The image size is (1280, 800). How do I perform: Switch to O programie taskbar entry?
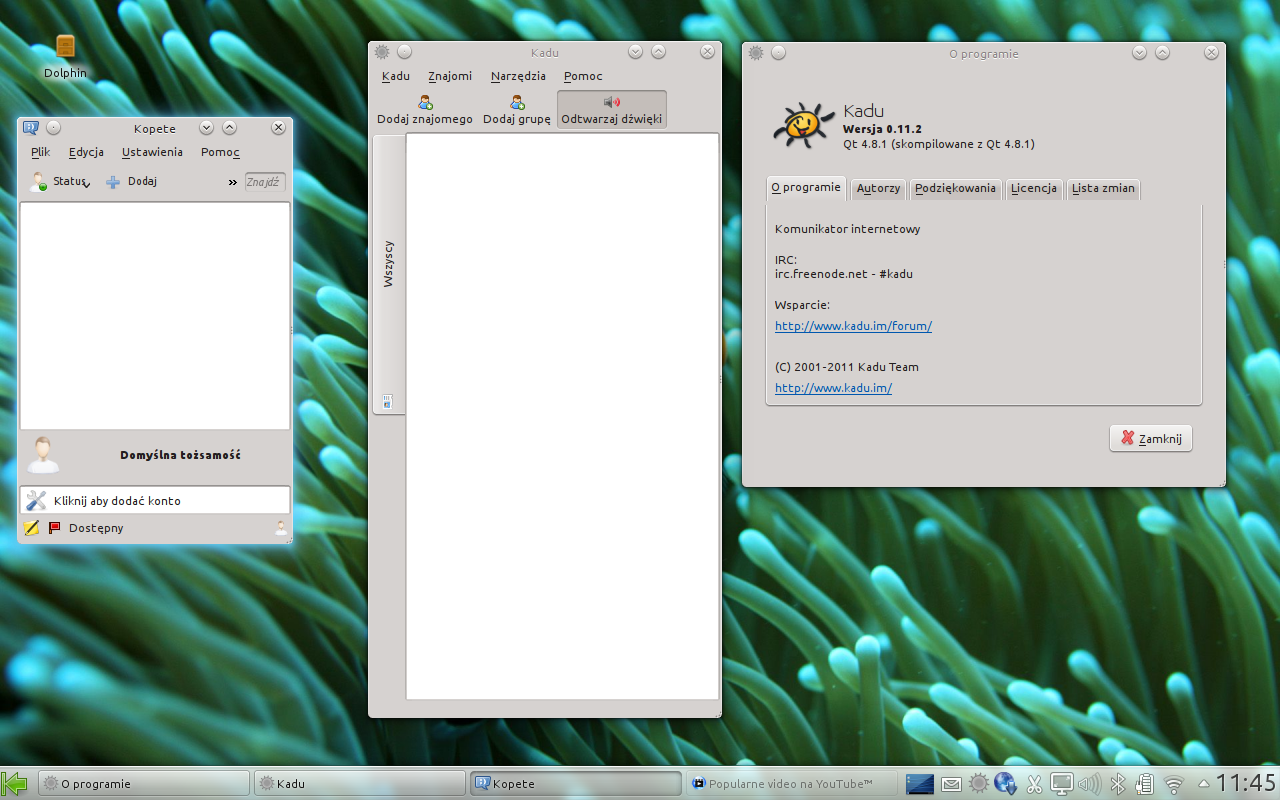click(144, 783)
